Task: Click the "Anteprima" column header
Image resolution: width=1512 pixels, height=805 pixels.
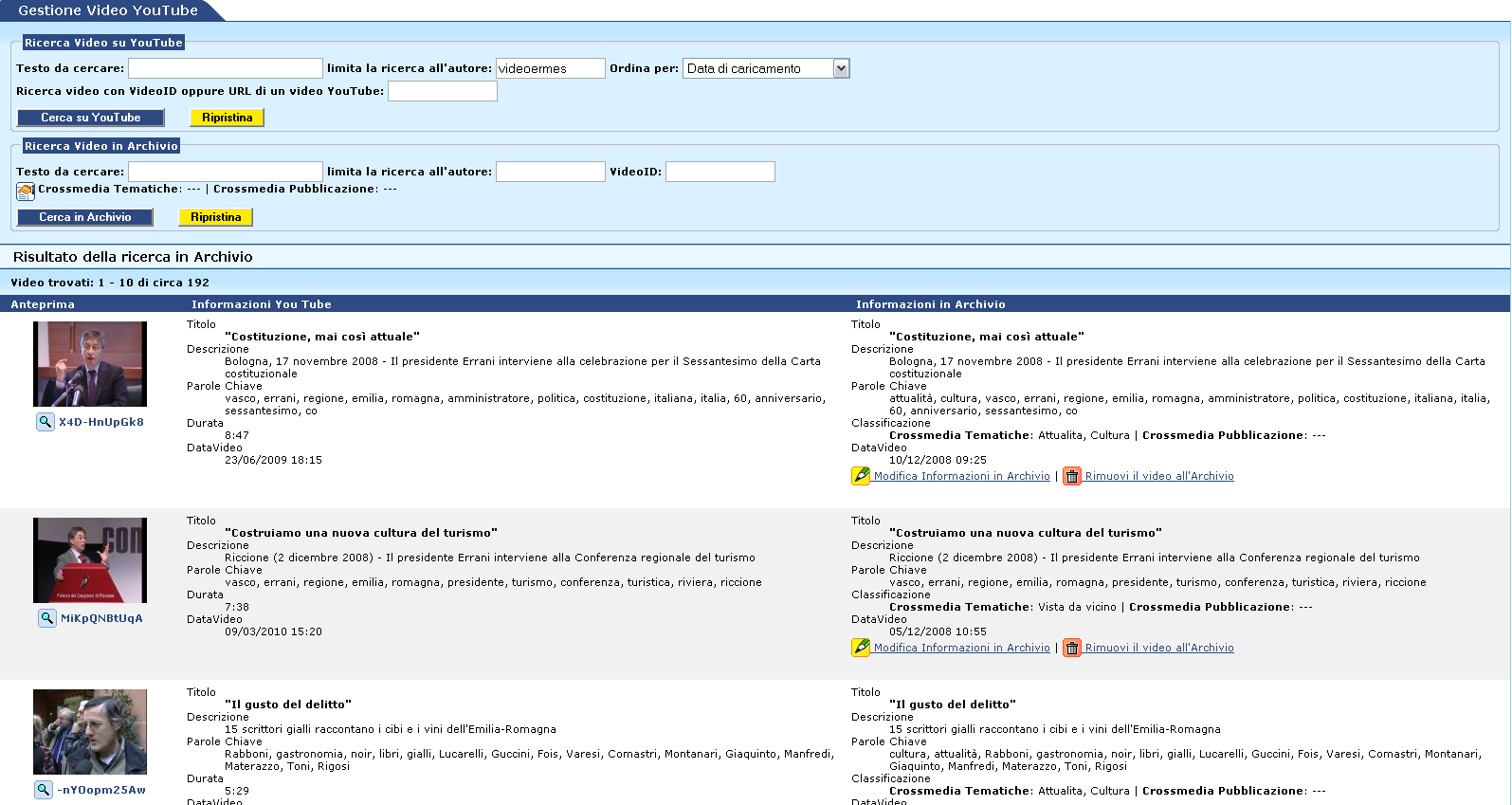Action: (43, 304)
